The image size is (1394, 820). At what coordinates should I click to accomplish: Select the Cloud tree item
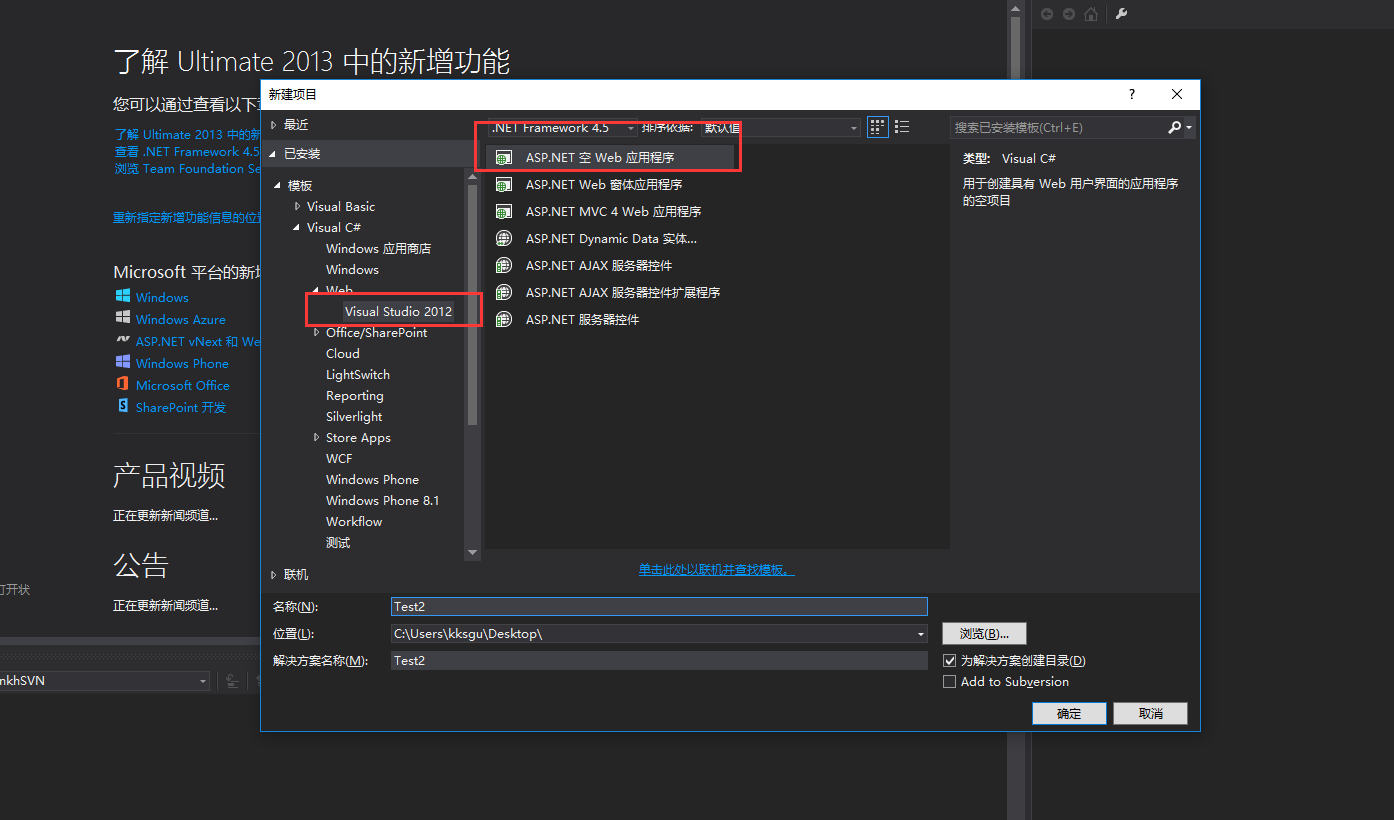(x=343, y=354)
